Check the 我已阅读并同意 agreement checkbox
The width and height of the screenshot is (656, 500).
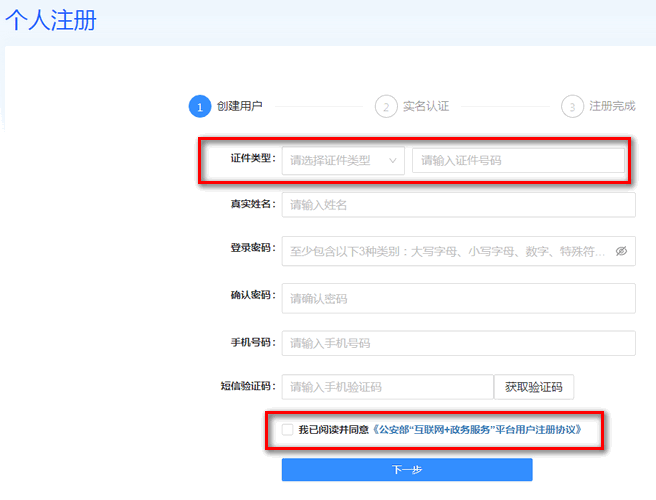[x=287, y=429]
